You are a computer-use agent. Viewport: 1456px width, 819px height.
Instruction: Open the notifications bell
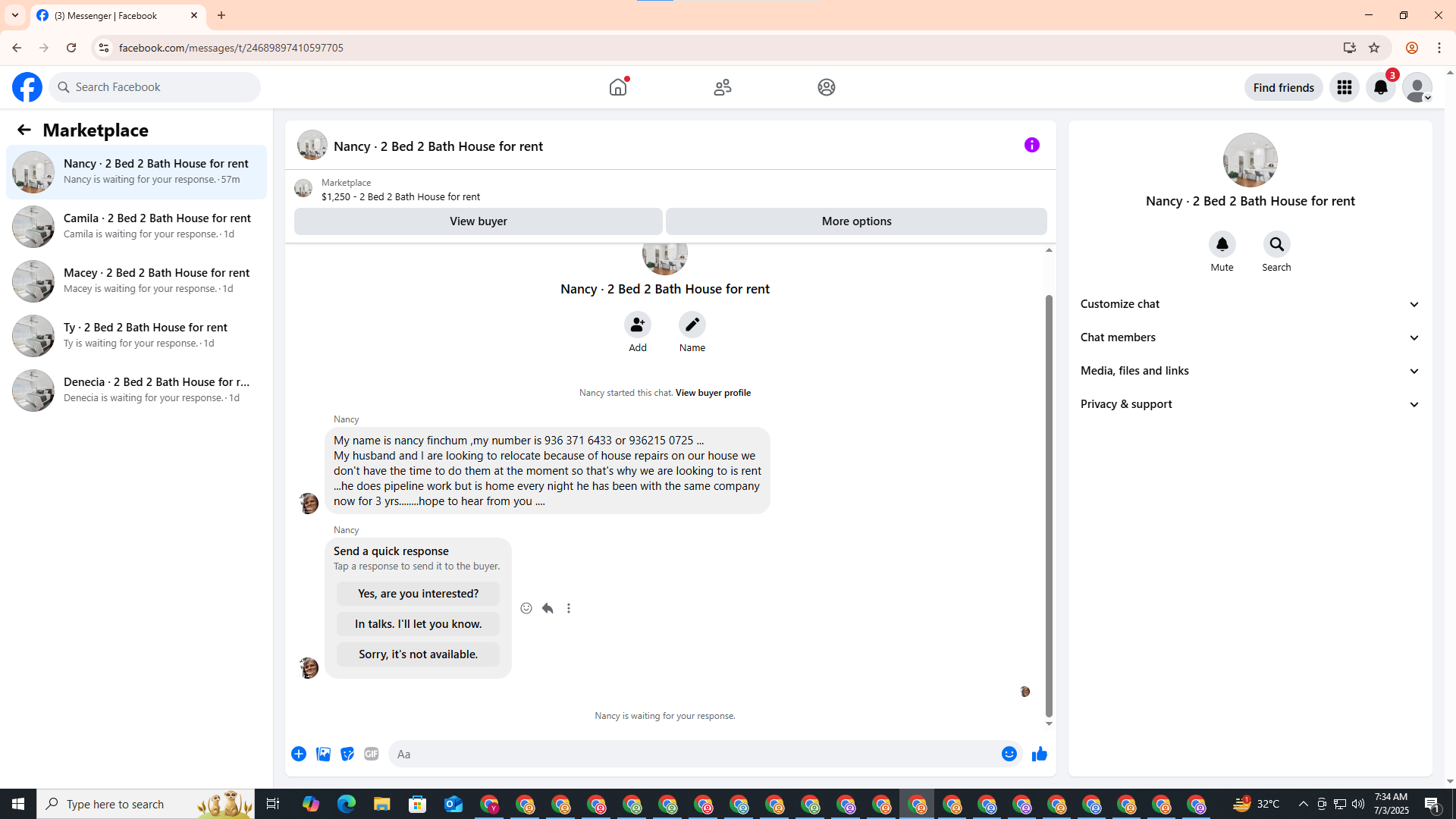click(x=1380, y=87)
